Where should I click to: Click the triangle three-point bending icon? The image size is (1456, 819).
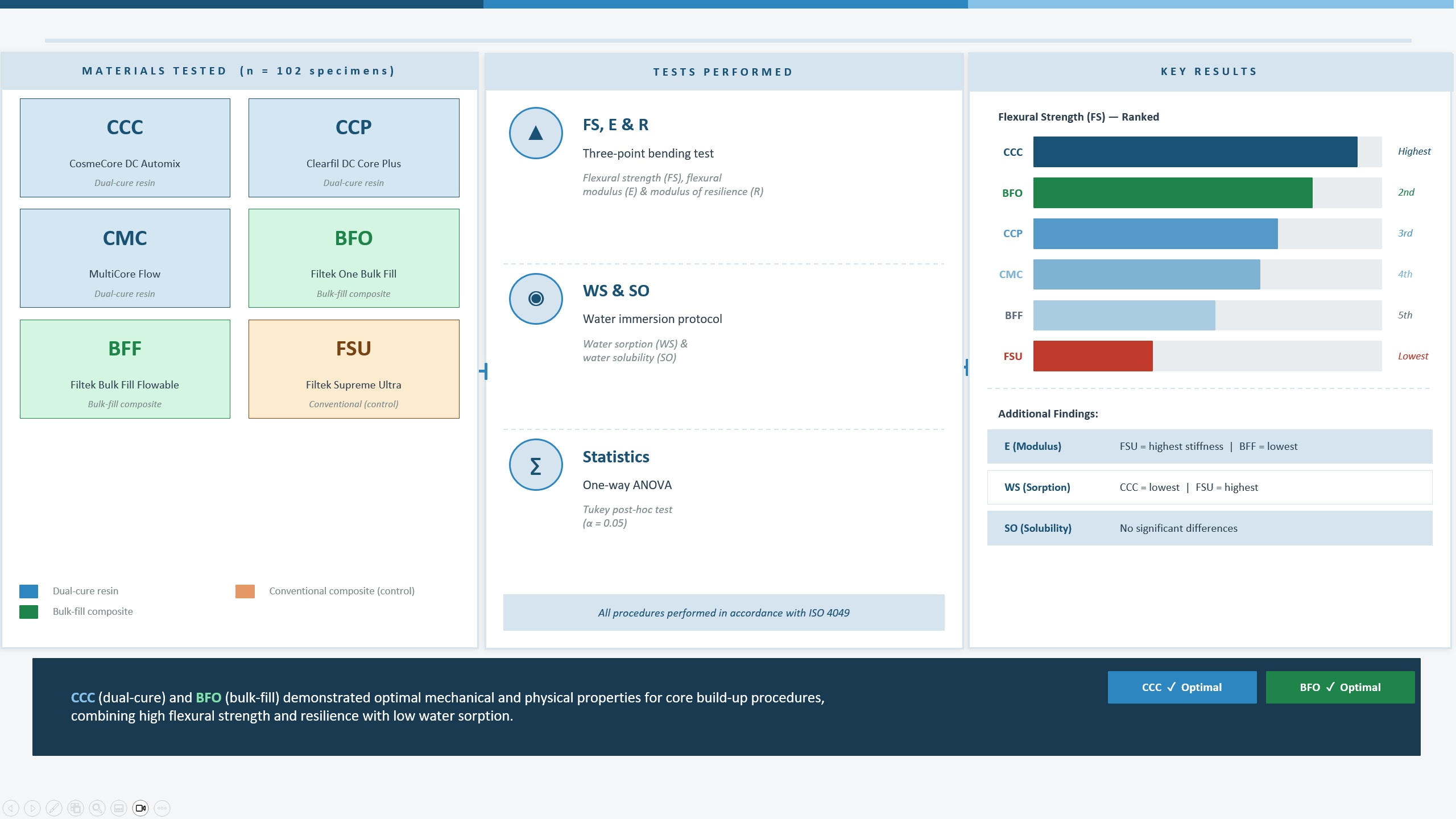[536, 133]
